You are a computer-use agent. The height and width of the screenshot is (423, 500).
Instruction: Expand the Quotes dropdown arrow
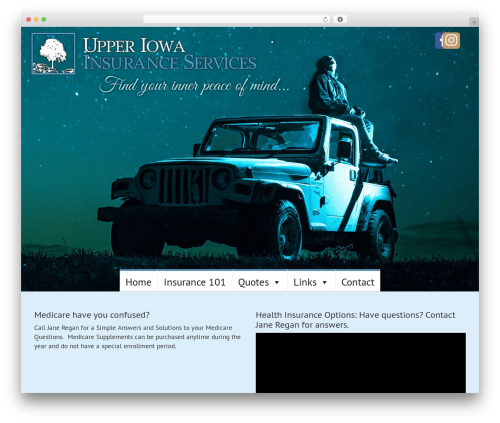277,283
